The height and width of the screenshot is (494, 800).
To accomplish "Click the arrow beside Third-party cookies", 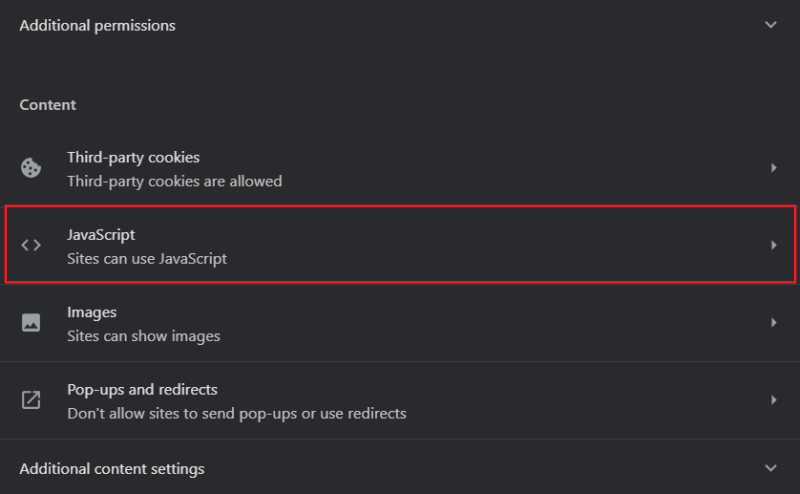I will 773,168.
